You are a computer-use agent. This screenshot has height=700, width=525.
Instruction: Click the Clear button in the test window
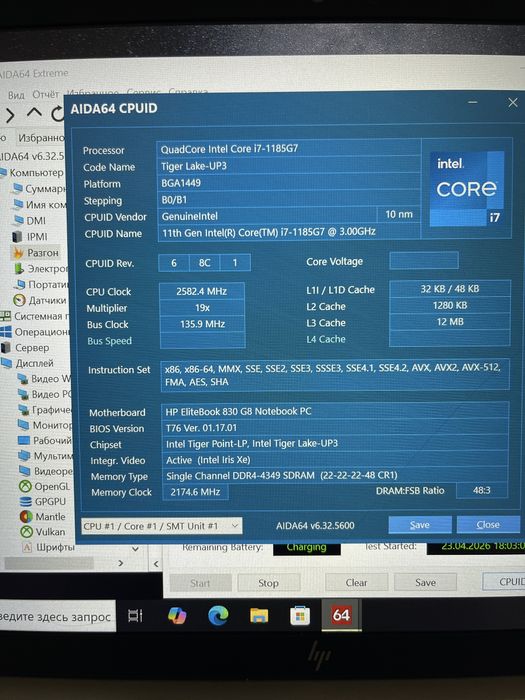pyautogui.click(x=356, y=583)
